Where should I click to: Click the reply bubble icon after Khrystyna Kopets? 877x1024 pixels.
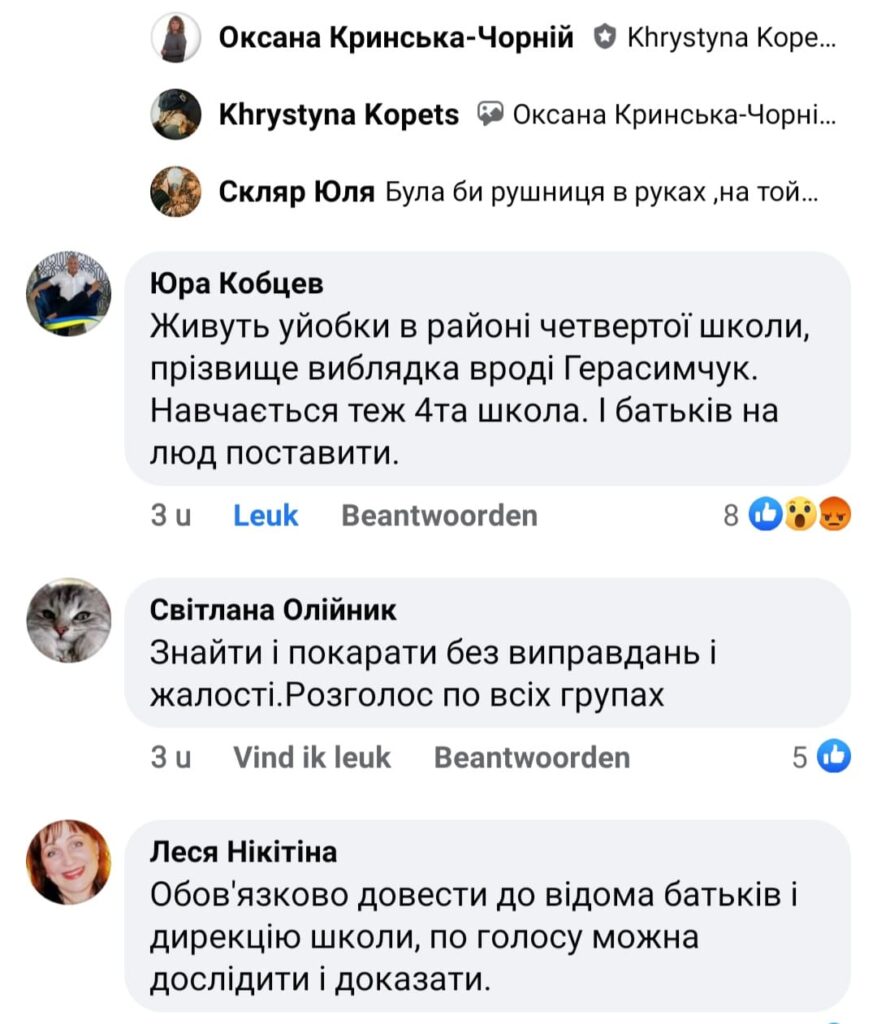tap(489, 115)
